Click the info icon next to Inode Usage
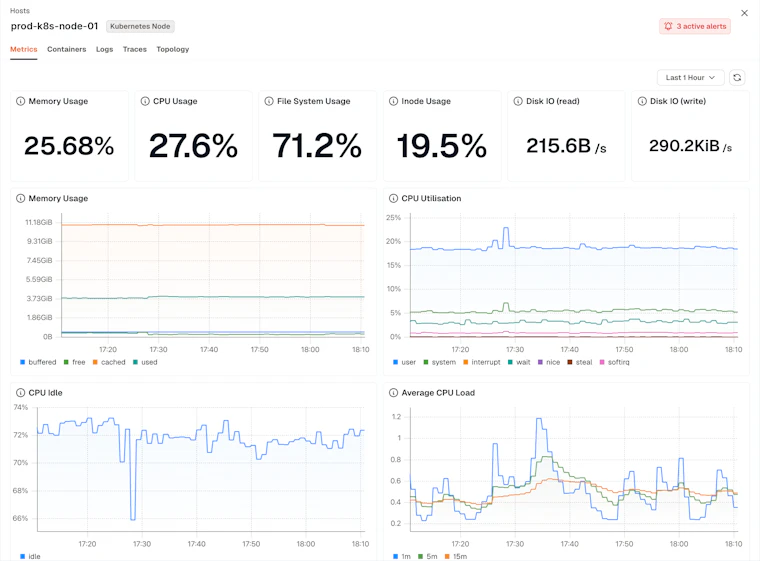760x561 pixels. 393,101
